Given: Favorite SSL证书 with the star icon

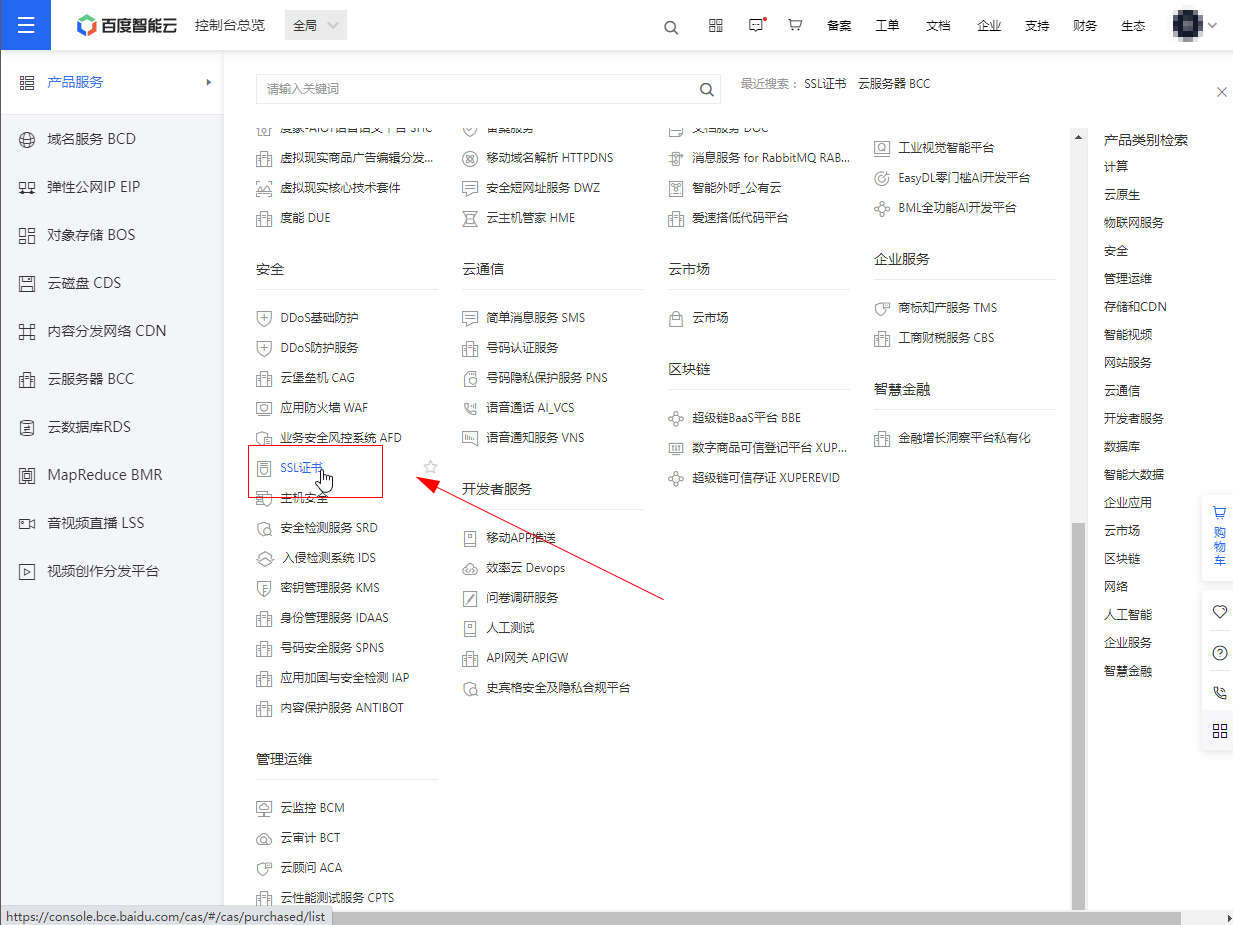Looking at the screenshot, I should pyautogui.click(x=430, y=467).
